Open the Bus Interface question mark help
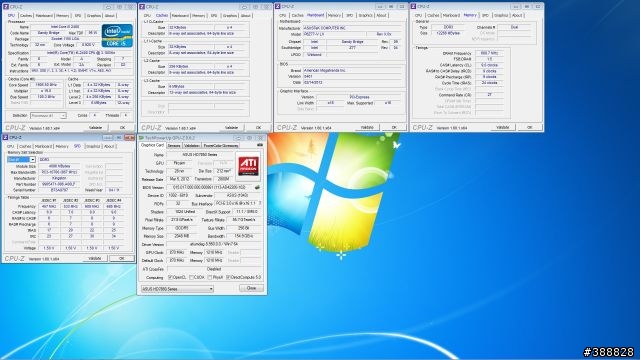The height and width of the screenshot is (360, 640). click(260, 203)
